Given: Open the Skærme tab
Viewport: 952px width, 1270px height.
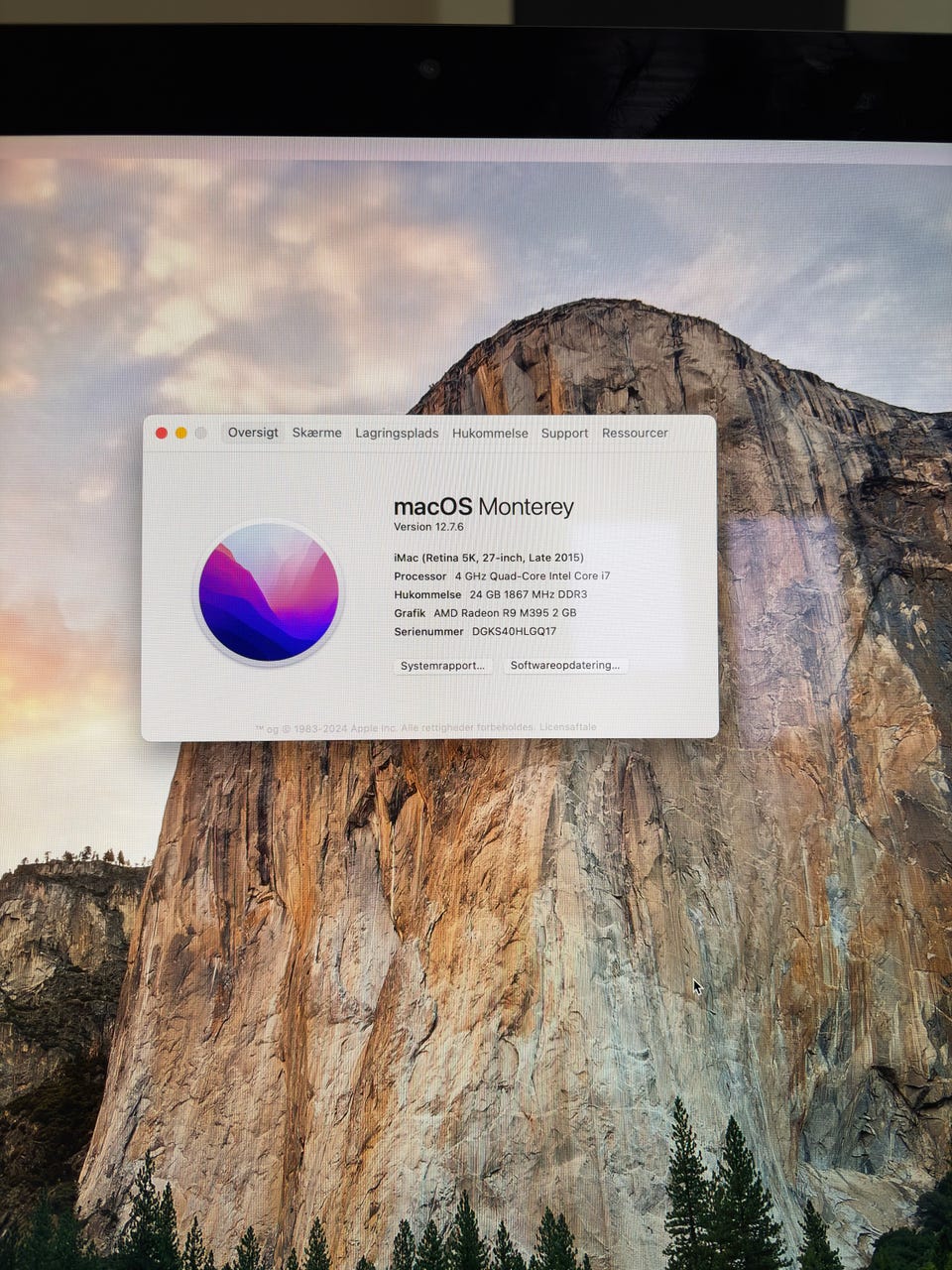Looking at the screenshot, I should tap(316, 433).
